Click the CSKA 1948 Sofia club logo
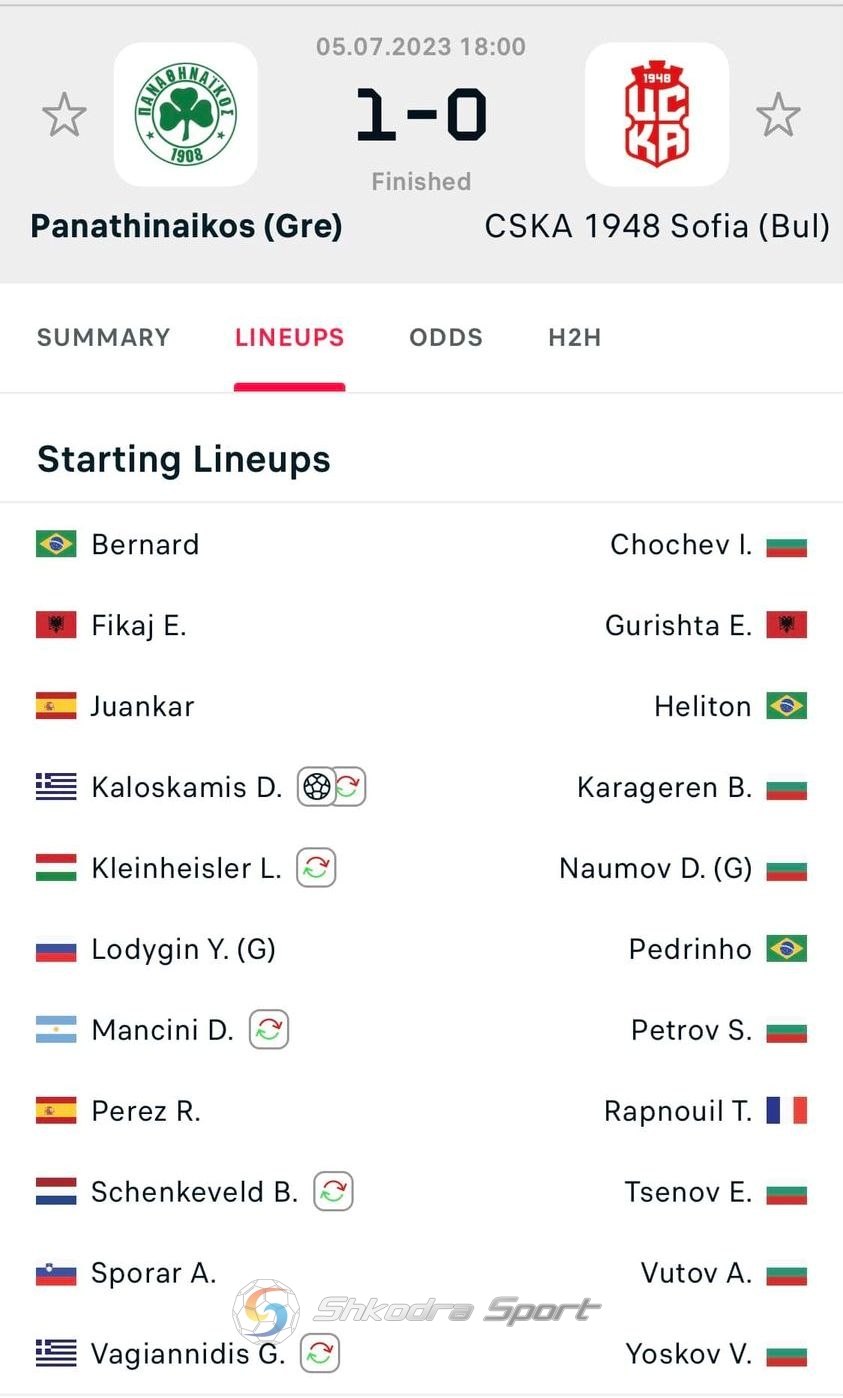The image size is (843, 1398). [x=657, y=114]
